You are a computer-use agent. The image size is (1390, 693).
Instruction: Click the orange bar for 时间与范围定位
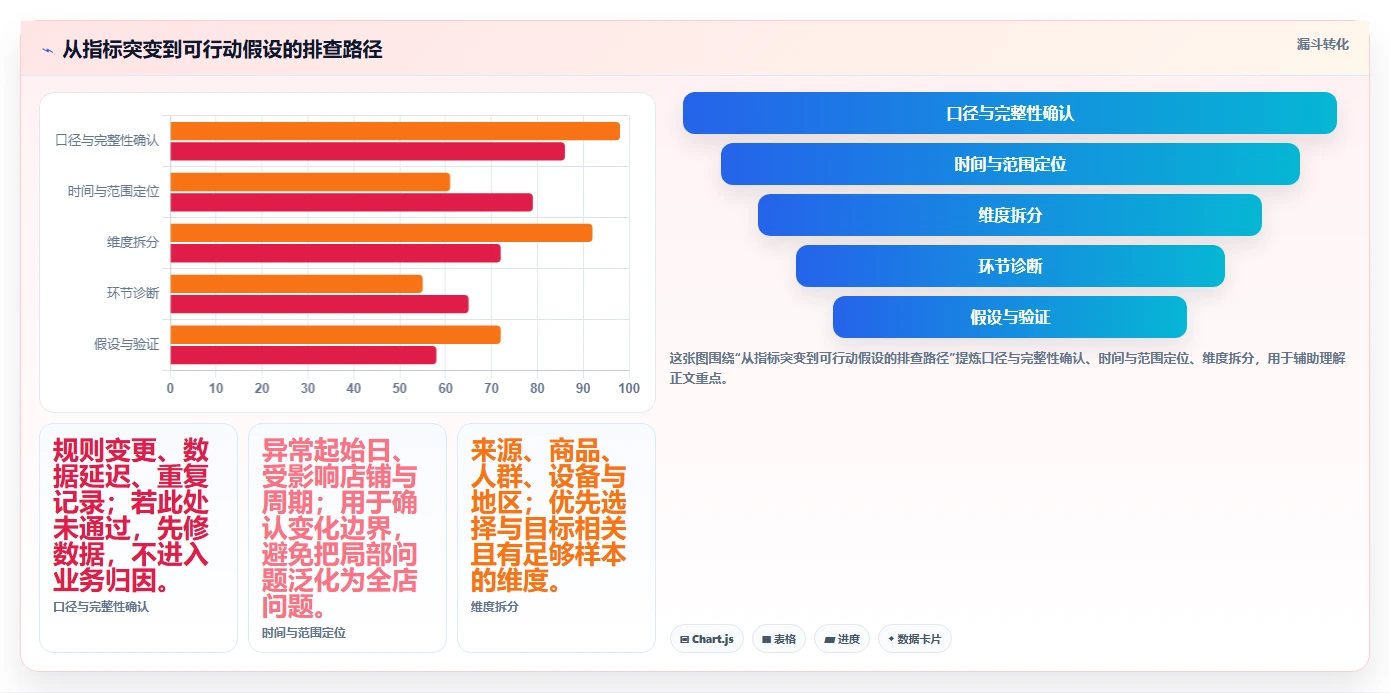coord(310,182)
